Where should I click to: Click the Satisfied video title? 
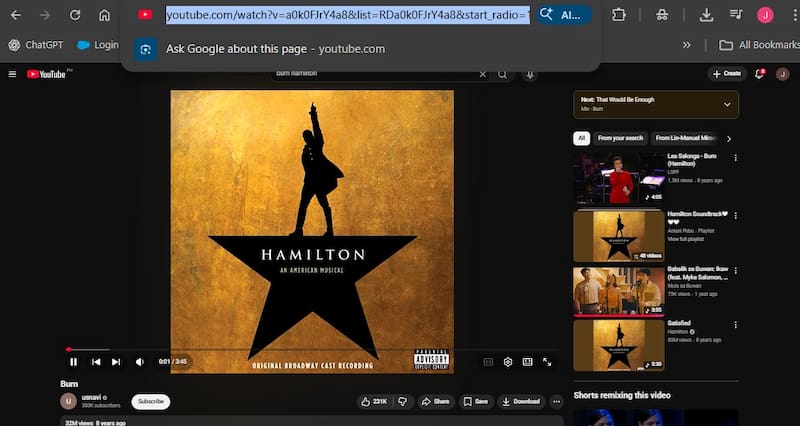(x=679, y=323)
